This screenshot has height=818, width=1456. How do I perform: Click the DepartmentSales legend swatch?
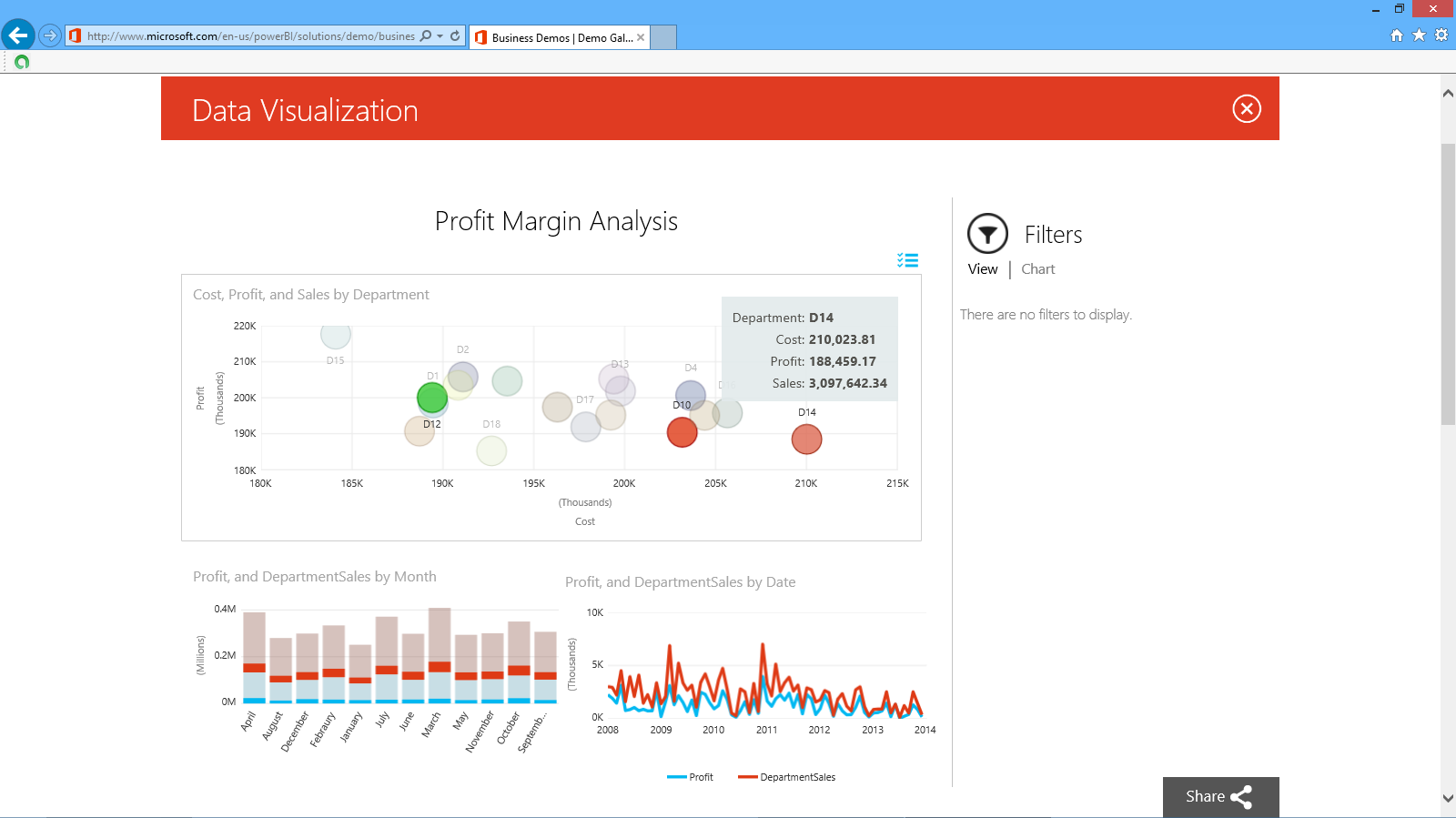click(x=747, y=777)
